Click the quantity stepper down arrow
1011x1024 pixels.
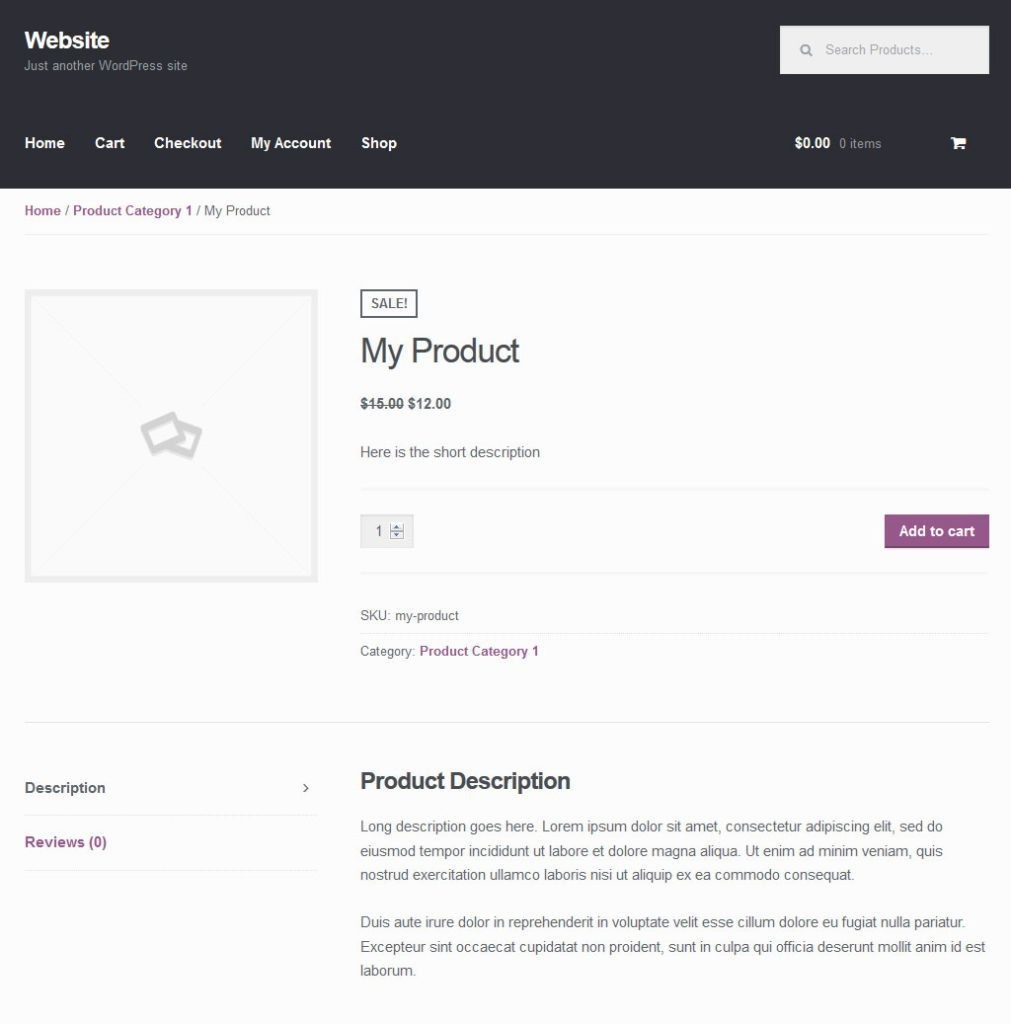tap(397, 535)
